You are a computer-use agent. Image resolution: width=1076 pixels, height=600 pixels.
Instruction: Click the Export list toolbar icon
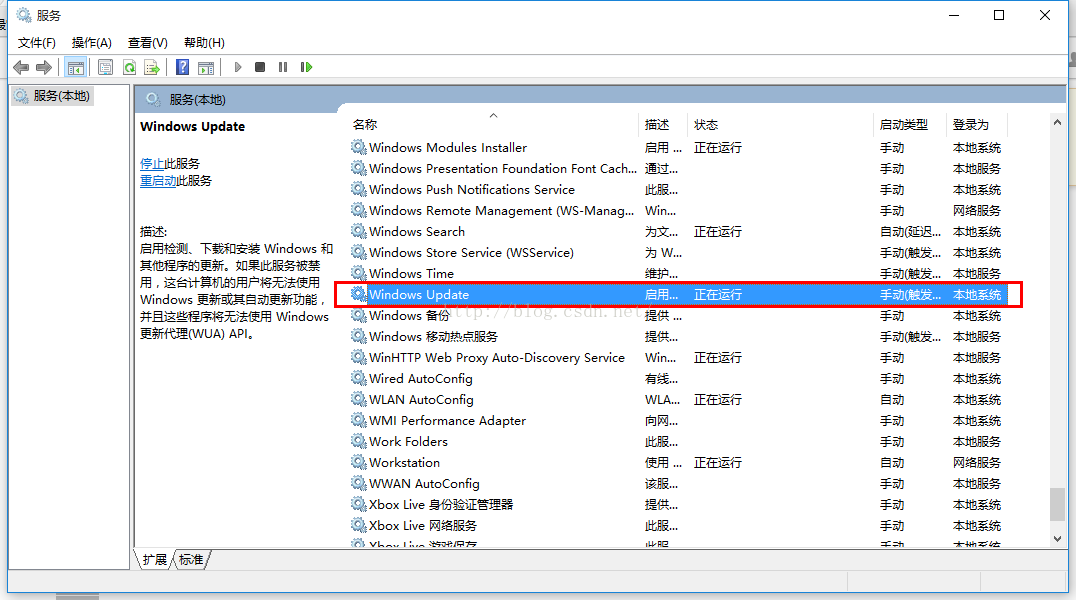(152, 67)
